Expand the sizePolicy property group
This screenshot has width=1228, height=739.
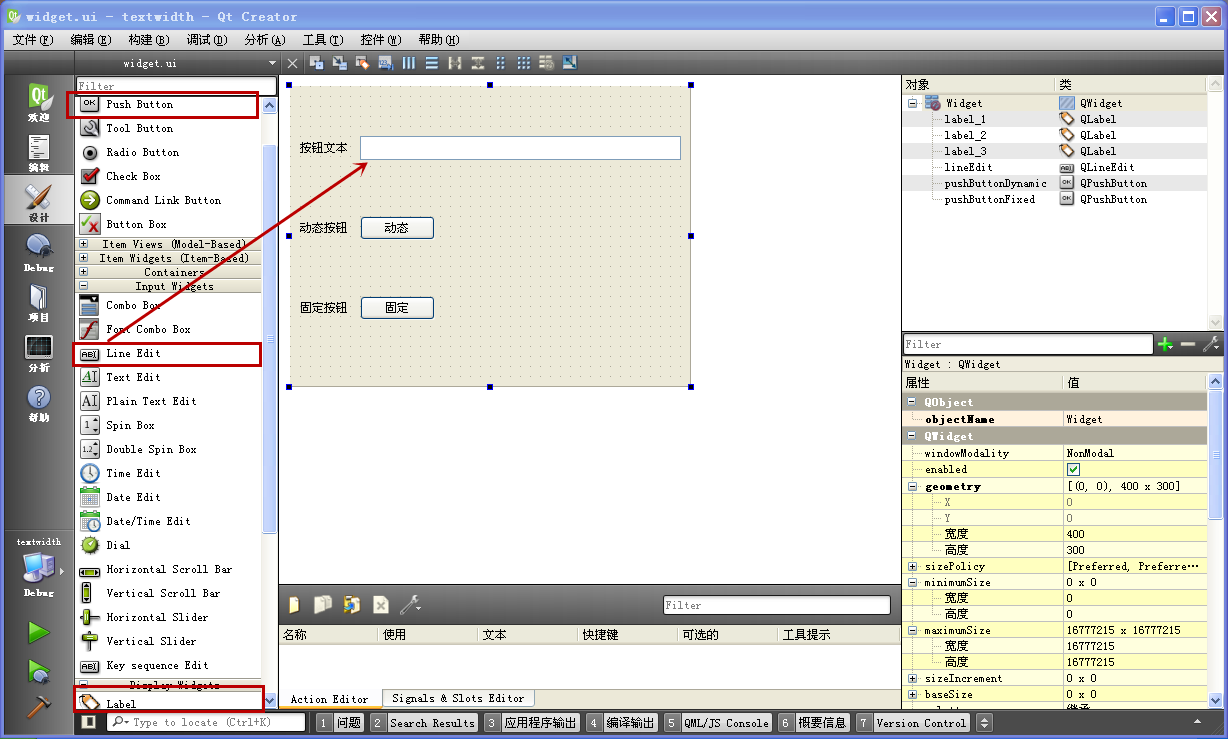913,565
